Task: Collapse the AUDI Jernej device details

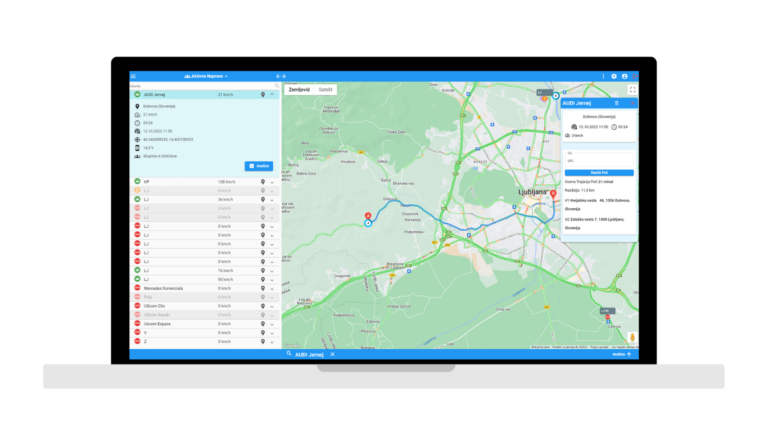Action: 272,95
